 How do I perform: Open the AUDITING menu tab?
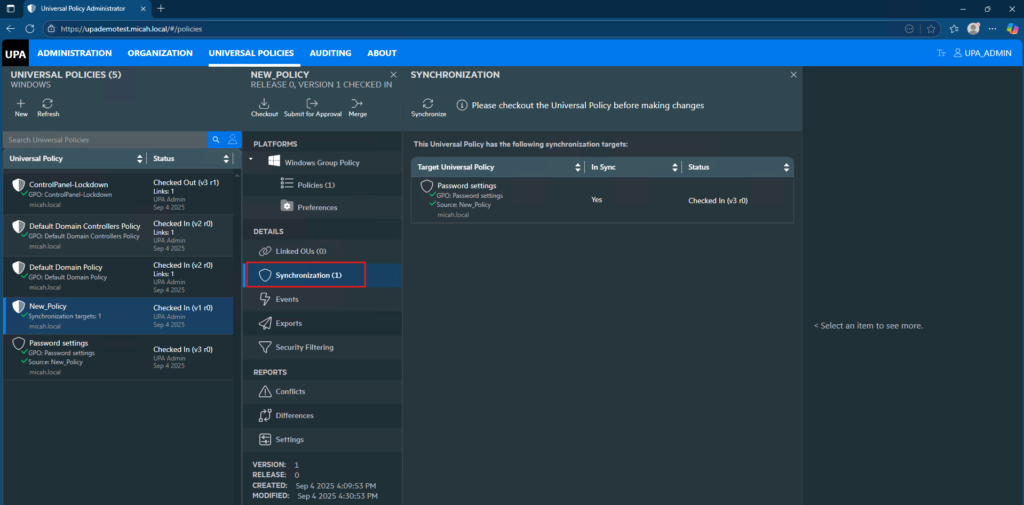[330, 53]
